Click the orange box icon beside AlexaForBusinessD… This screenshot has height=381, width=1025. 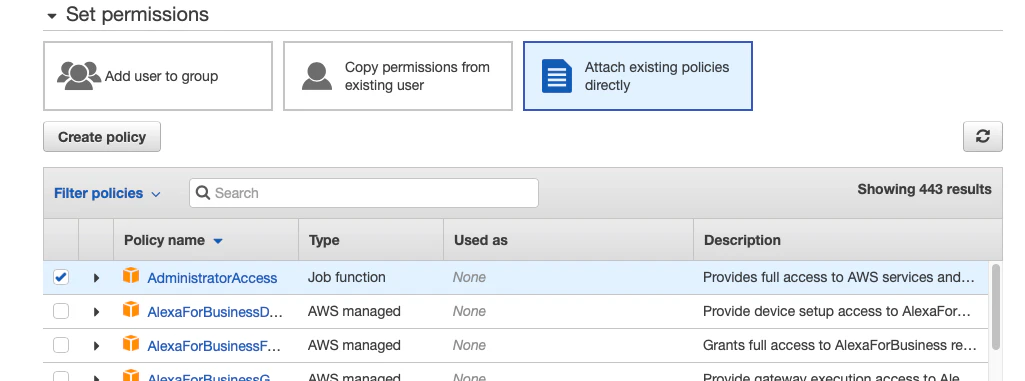[131, 310]
